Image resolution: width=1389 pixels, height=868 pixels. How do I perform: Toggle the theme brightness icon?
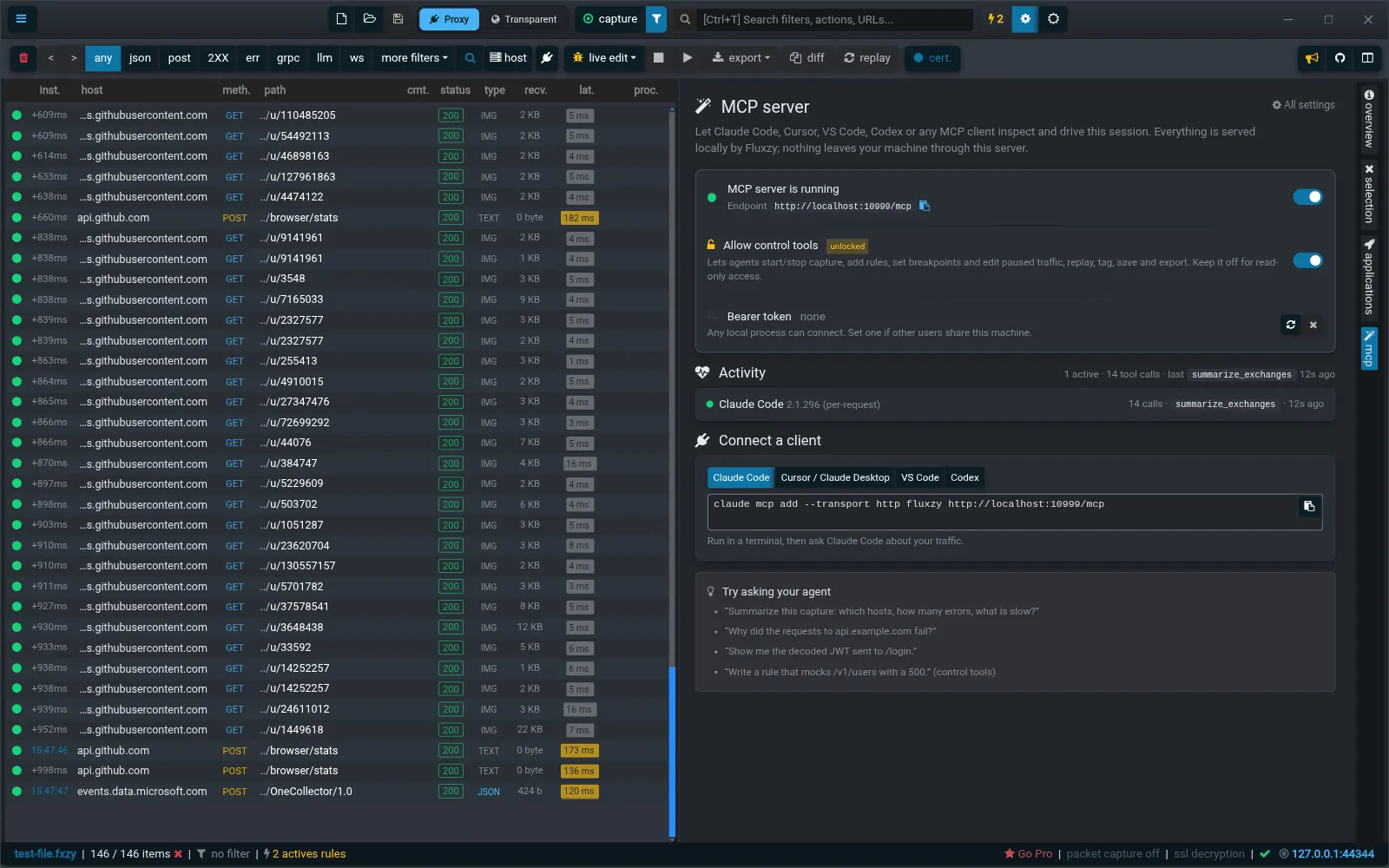[1054, 19]
